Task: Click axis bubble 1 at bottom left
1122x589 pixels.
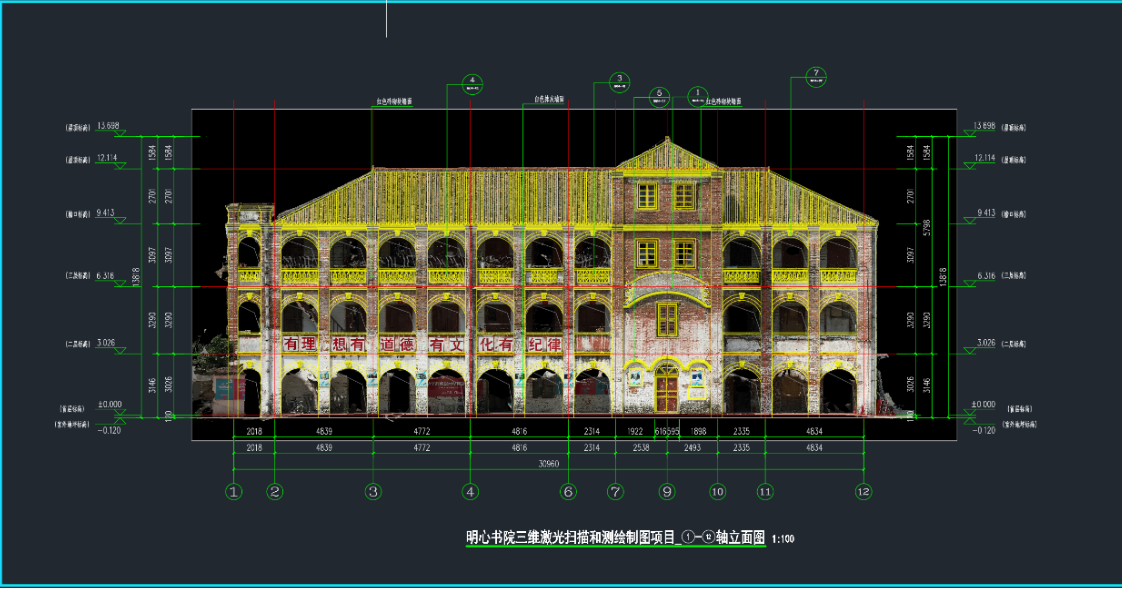Action: coord(233,491)
